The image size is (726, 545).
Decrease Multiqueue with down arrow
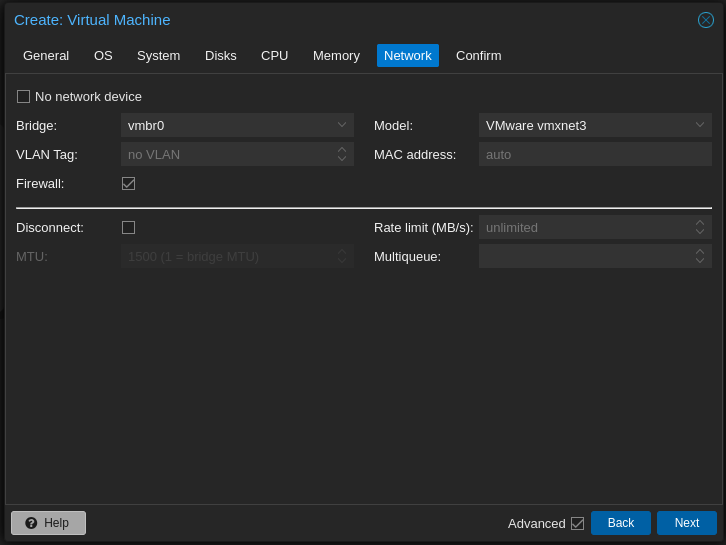[x=700, y=261]
